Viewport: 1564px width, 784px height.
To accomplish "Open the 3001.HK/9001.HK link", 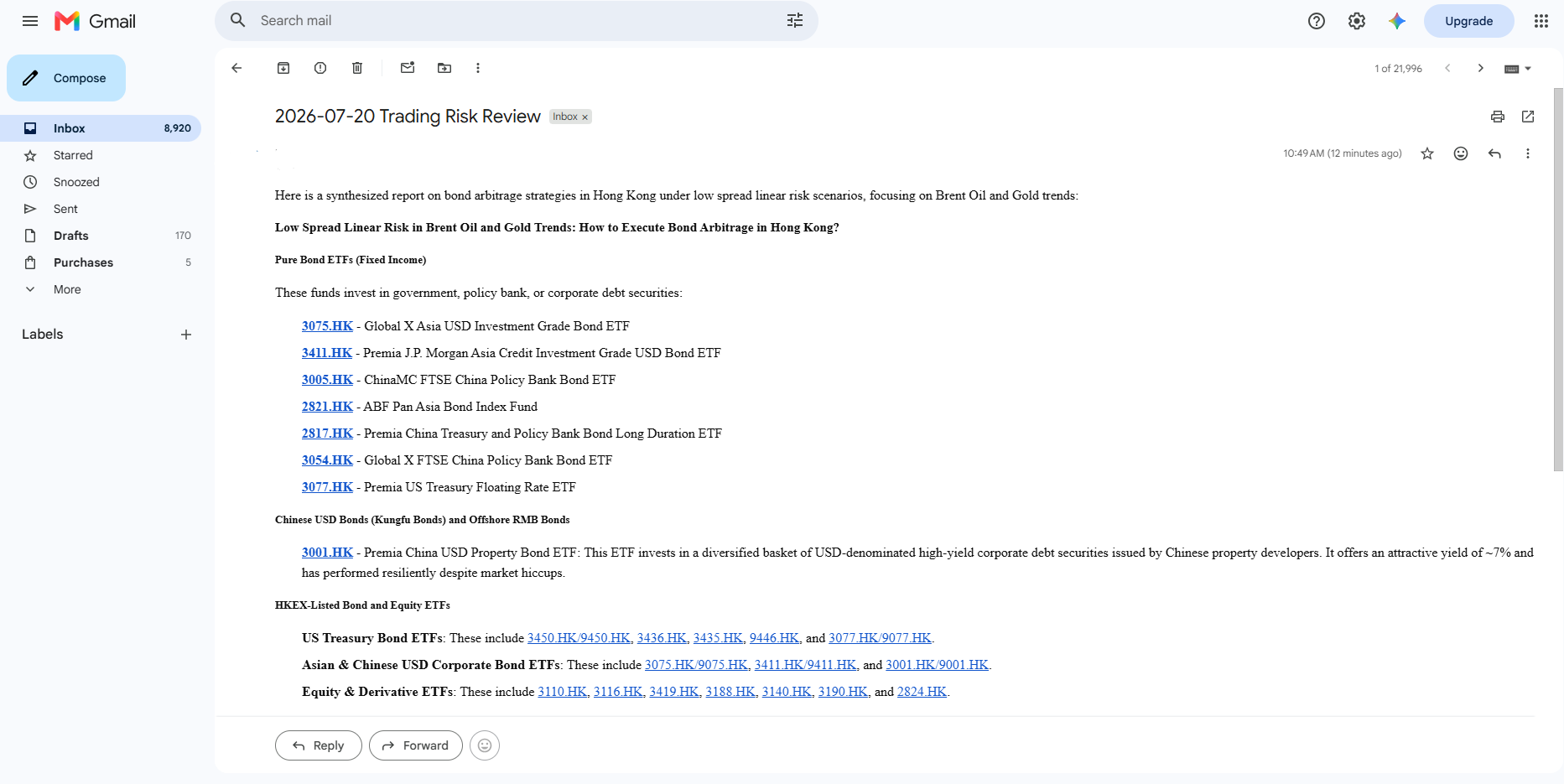I will (937, 665).
